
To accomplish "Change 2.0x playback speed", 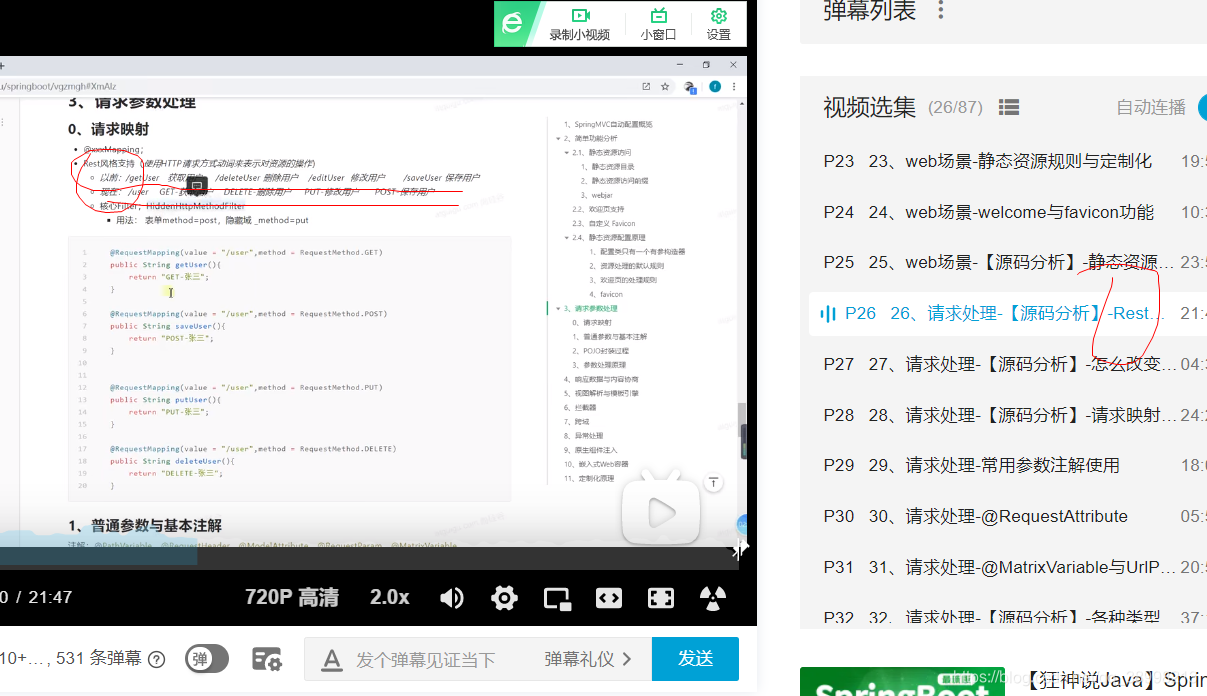I will pos(390,598).
